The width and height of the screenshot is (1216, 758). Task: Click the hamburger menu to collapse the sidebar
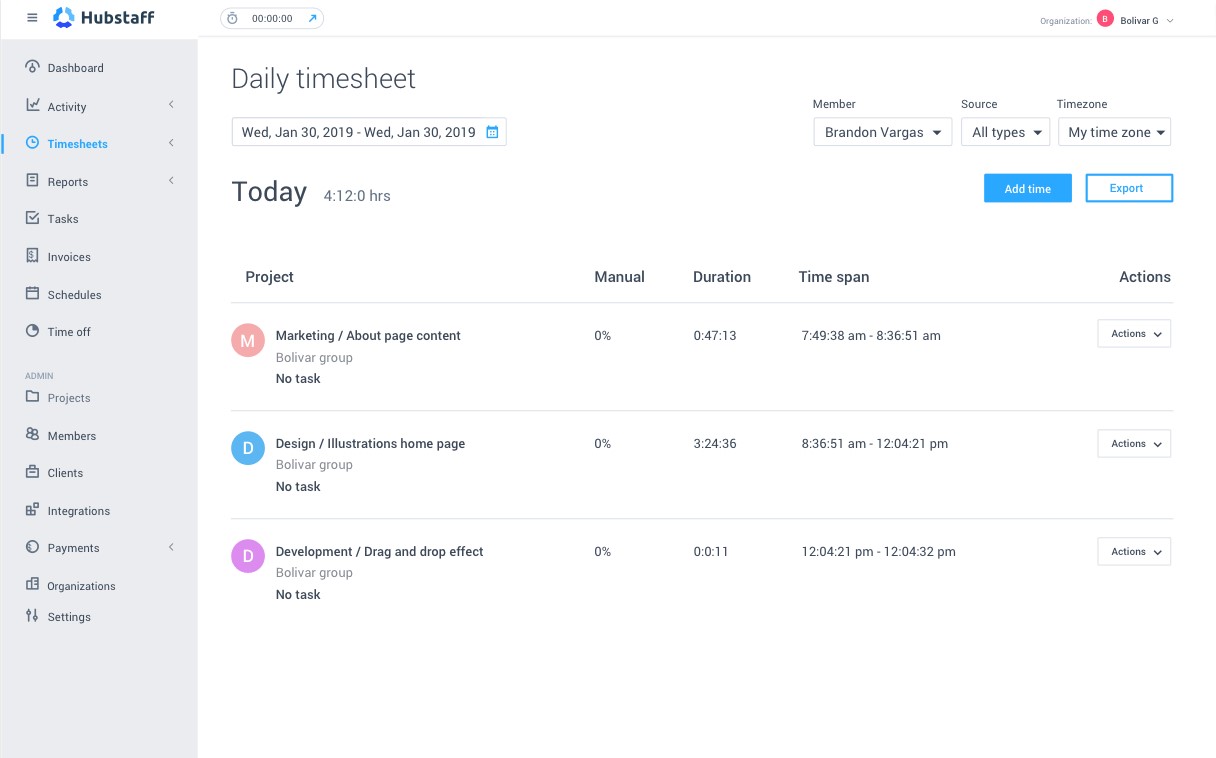click(x=32, y=17)
